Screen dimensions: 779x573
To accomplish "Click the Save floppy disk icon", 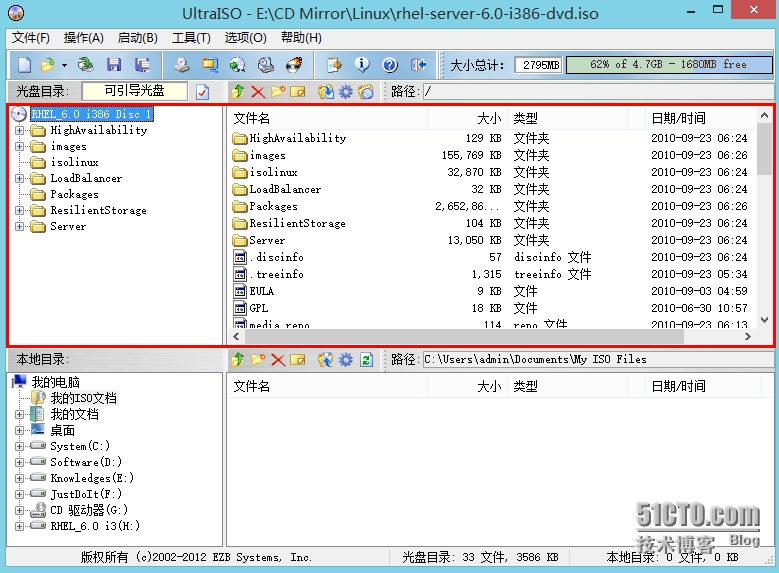I will [114, 65].
